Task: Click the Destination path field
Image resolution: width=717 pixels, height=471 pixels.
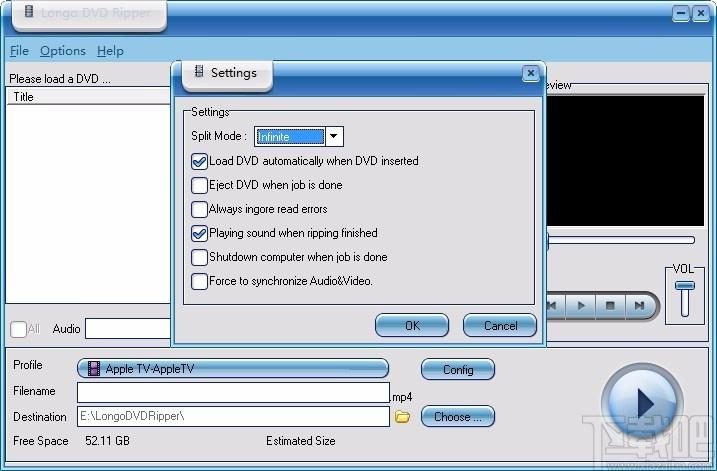Action: pos(233,417)
